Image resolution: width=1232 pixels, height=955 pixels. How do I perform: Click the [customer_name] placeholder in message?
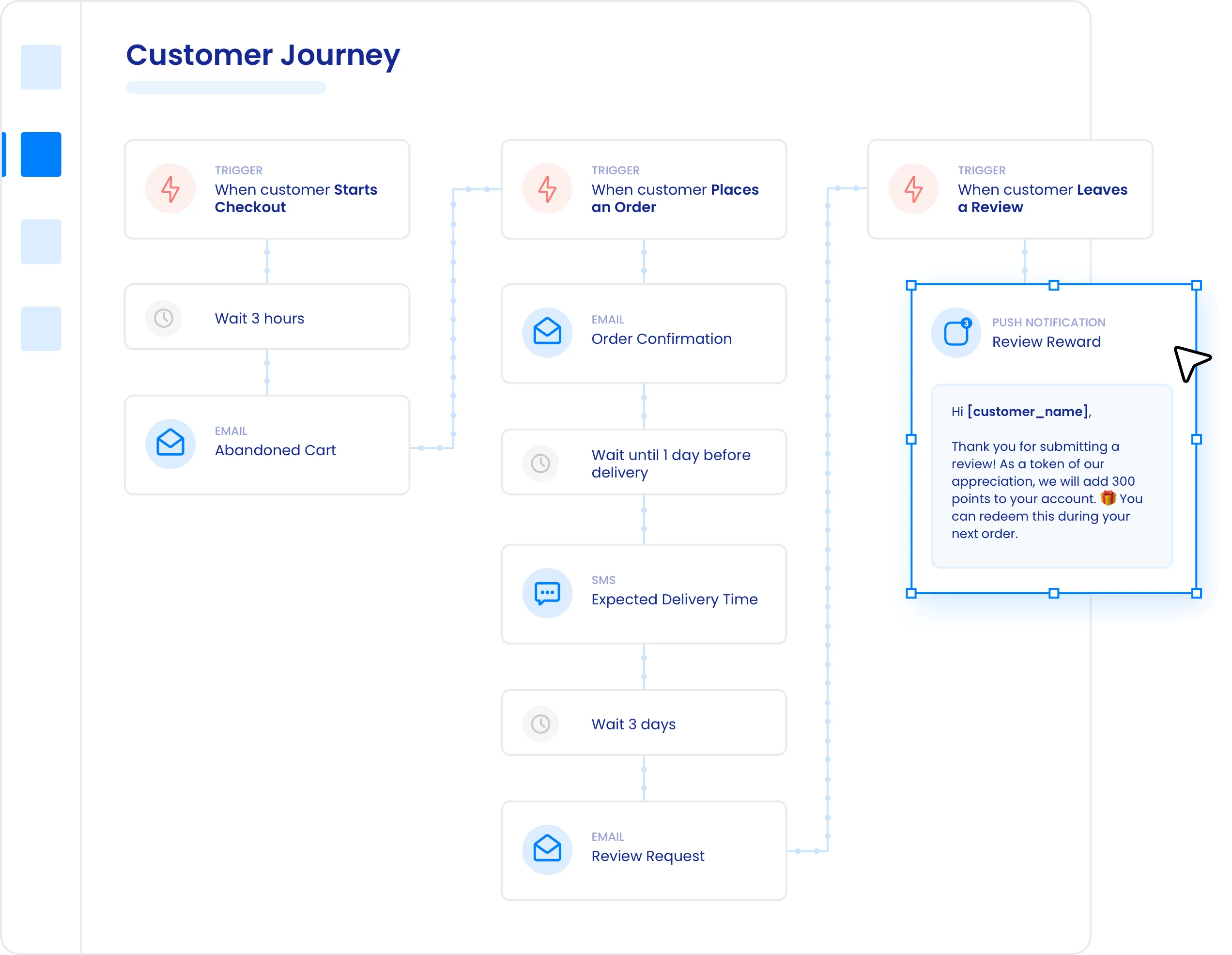pyautogui.click(x=1028, y=412)
